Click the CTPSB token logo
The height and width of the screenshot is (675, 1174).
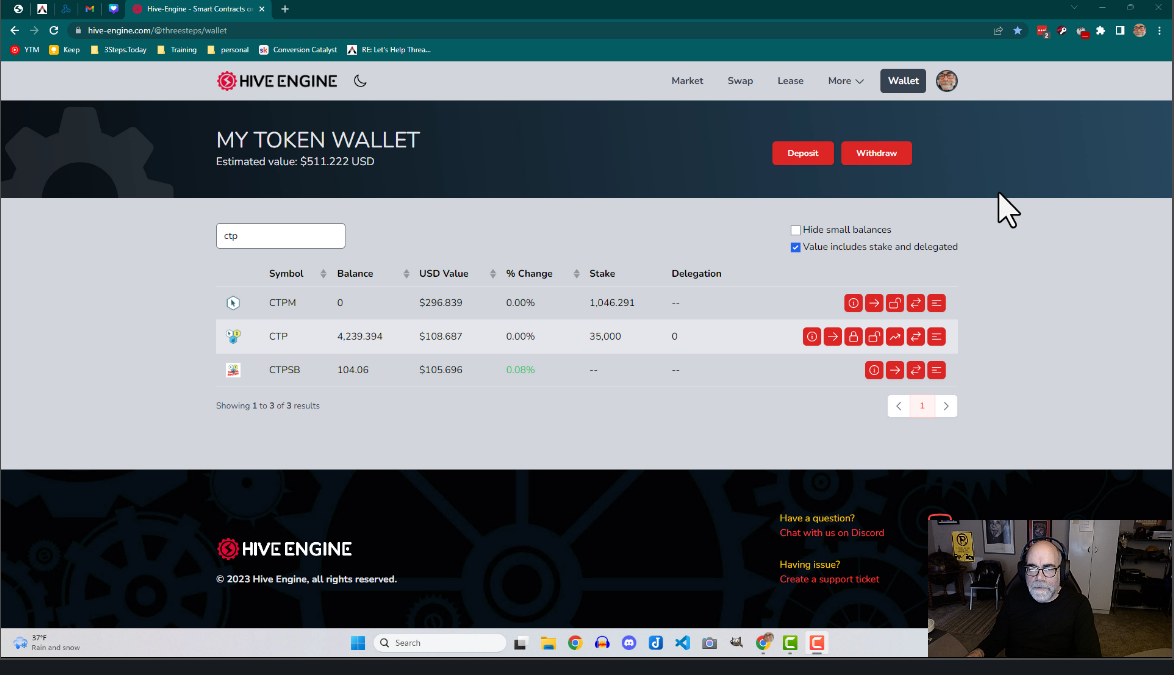click(234, 370)
